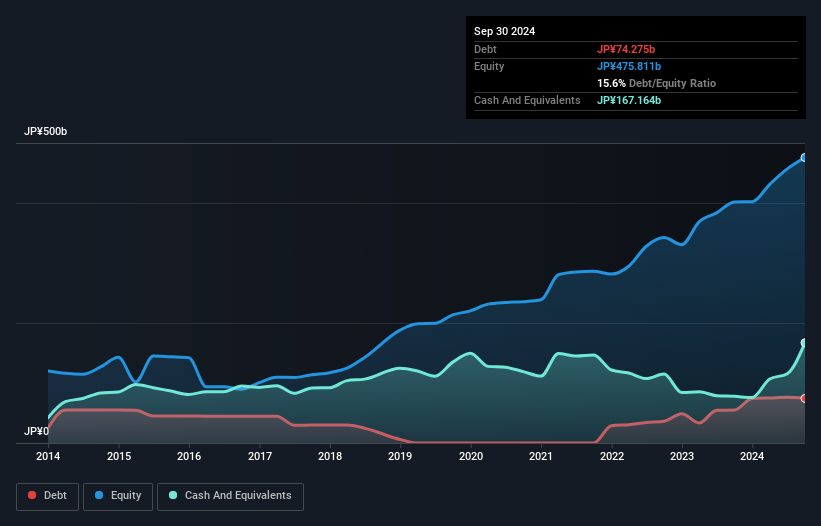Image resolution: width=821 pixels, height=526 pixels.
Task: Click the teal Cash endpoint marker
Action: coord(803,343)
